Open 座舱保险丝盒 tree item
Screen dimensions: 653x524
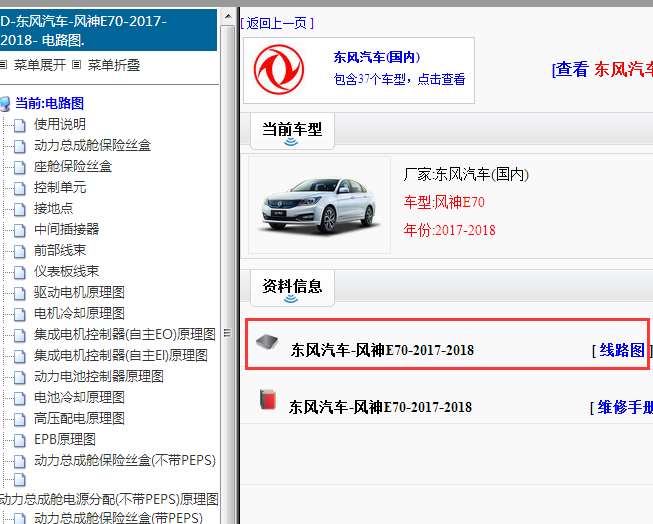pyautogui.click(x=73, y=166)
